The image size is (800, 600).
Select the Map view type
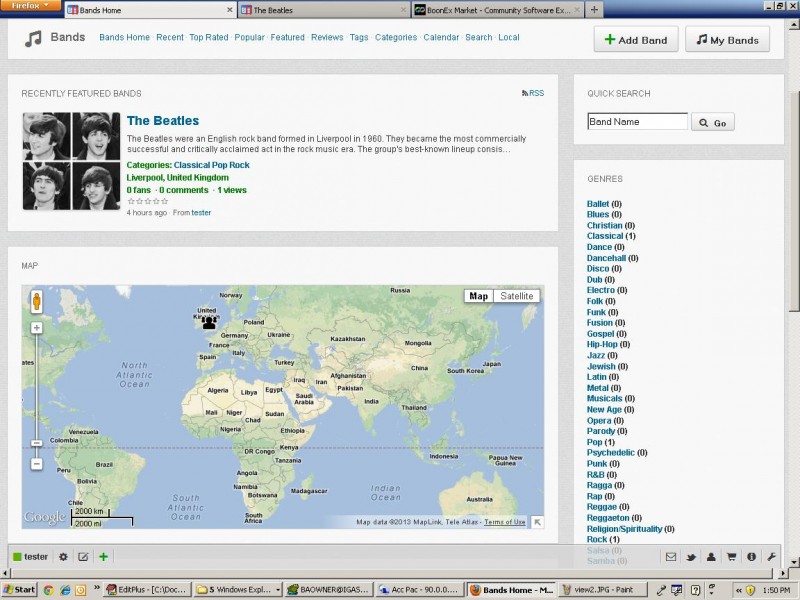[479, 296]
